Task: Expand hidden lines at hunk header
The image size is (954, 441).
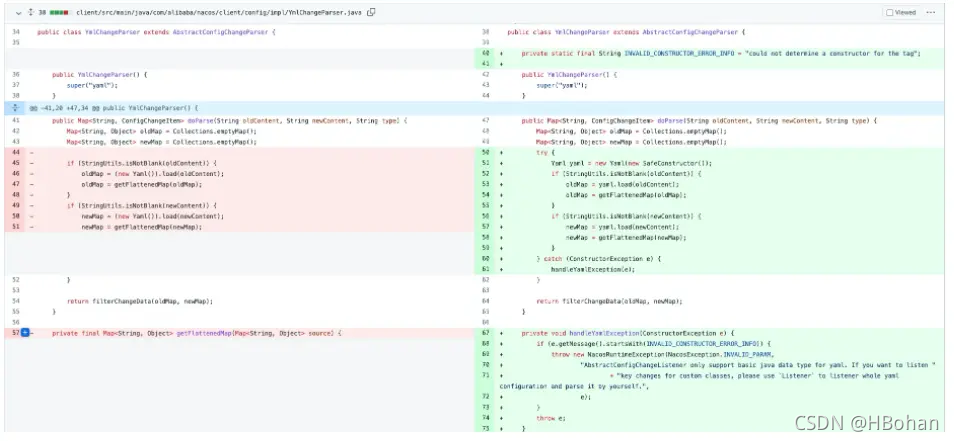Action: (15, 108)
